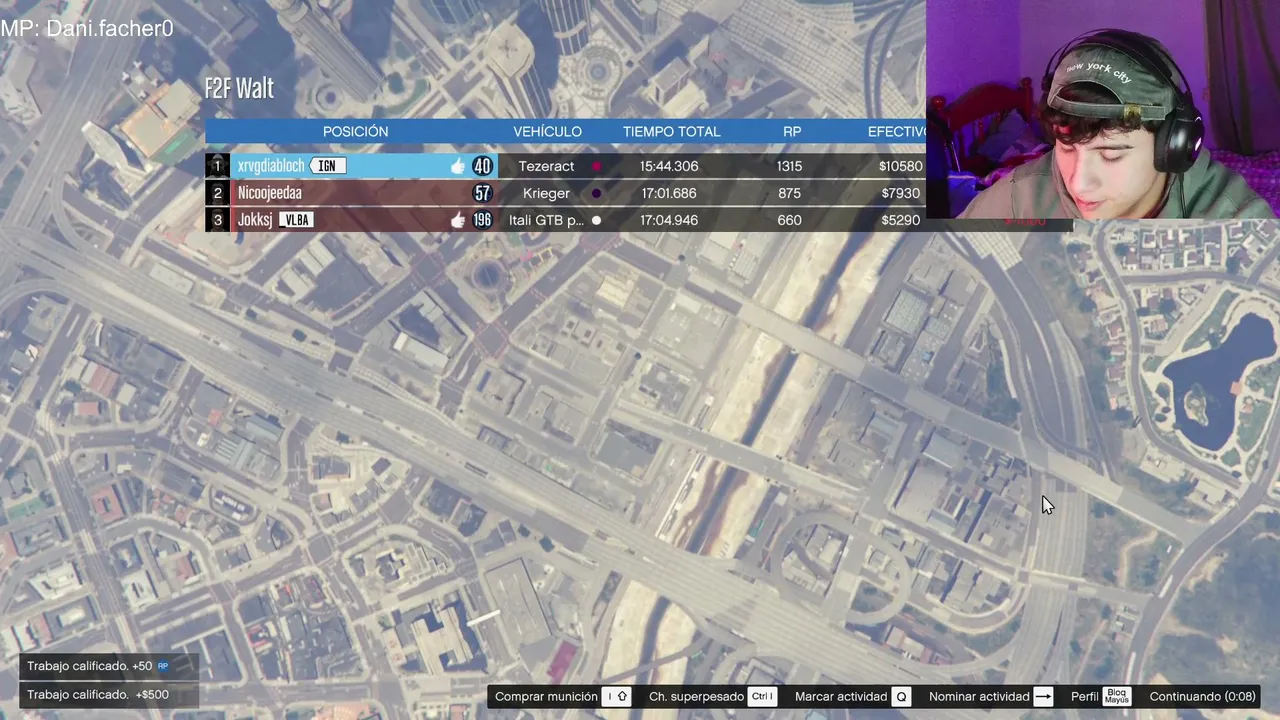The height and width of the screenshot is (720, 1280).
Task: Click the thumbs-up icon in Jokksj's row
Action: pyautogui.click(x=458, y=220)
